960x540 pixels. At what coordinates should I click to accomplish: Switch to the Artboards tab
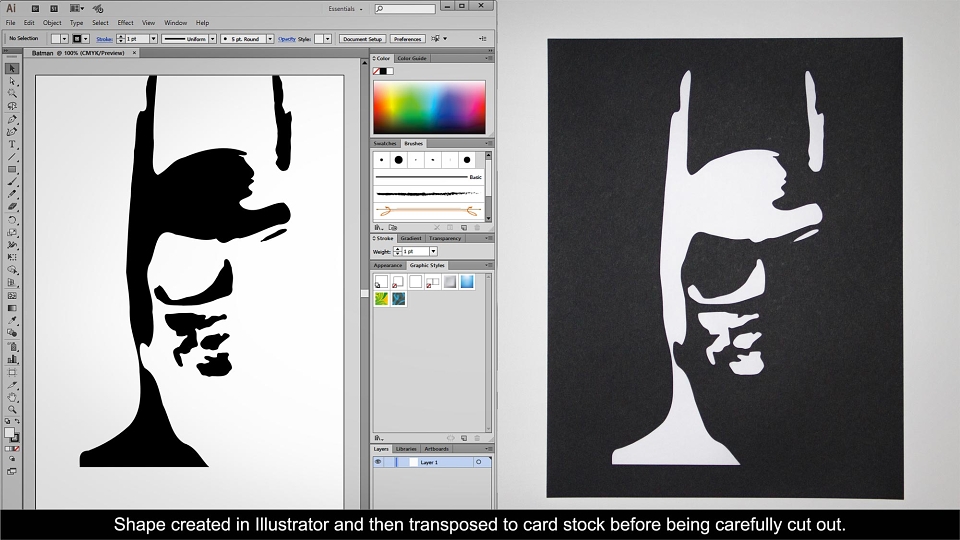[x=437, y=449]
